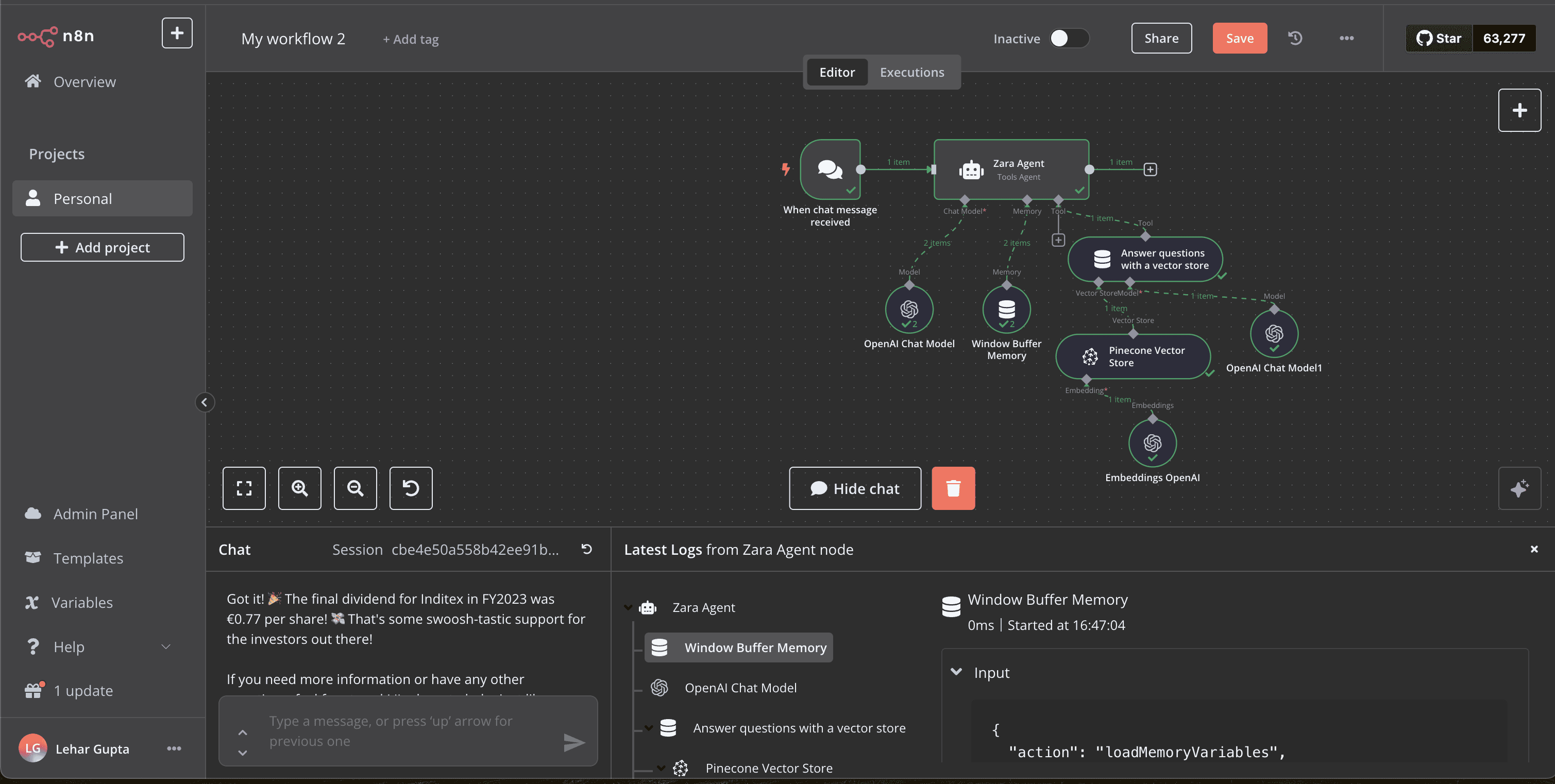Select the Window Buffer Memory node on canvas
1555x784 pixels.
click(x=1006, y=310)
